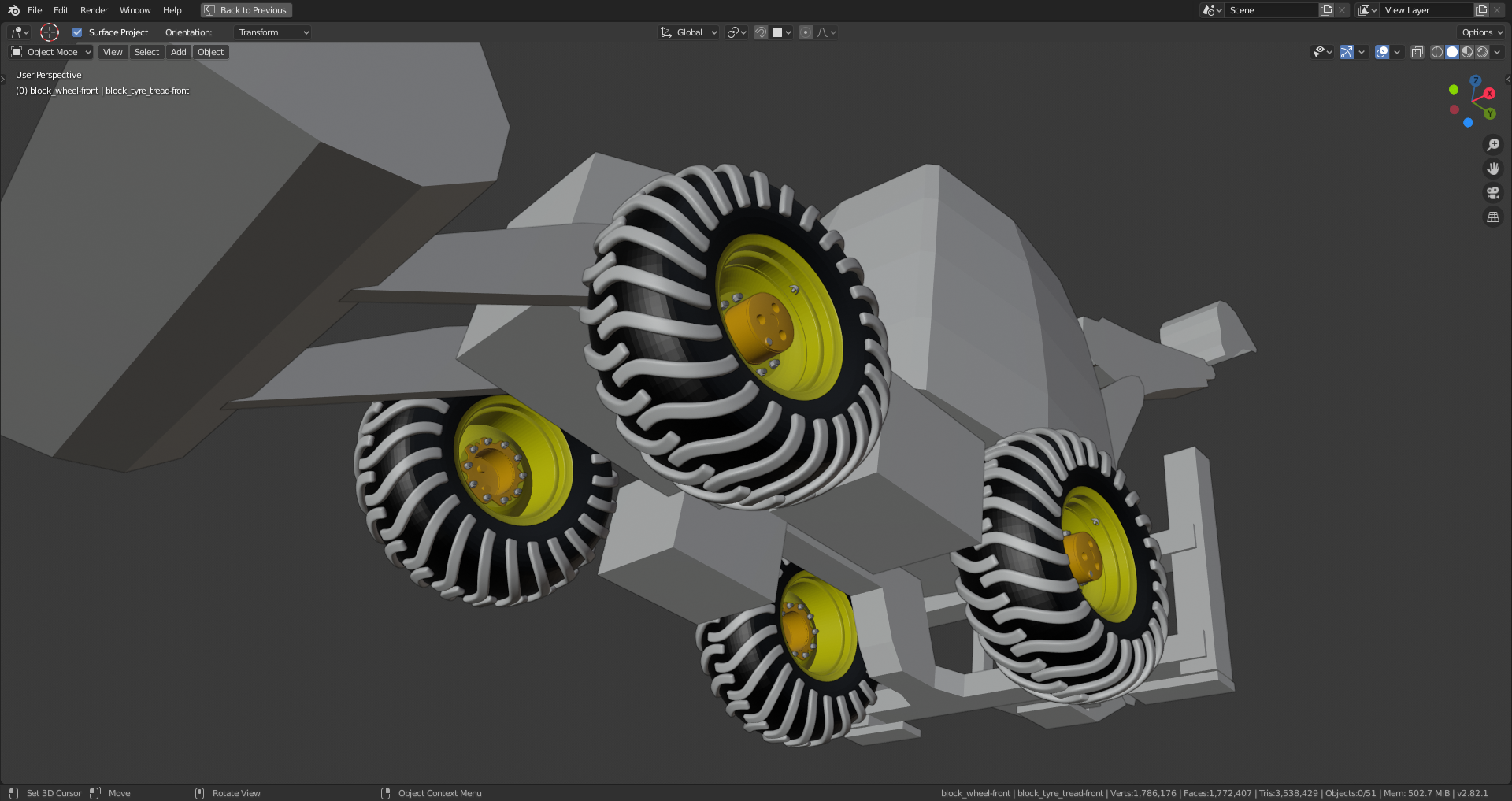Expand the sidebar with the right edge arrow
Screen dimensions: 1512x801
pyautogui.click(x=1508, y=79)
